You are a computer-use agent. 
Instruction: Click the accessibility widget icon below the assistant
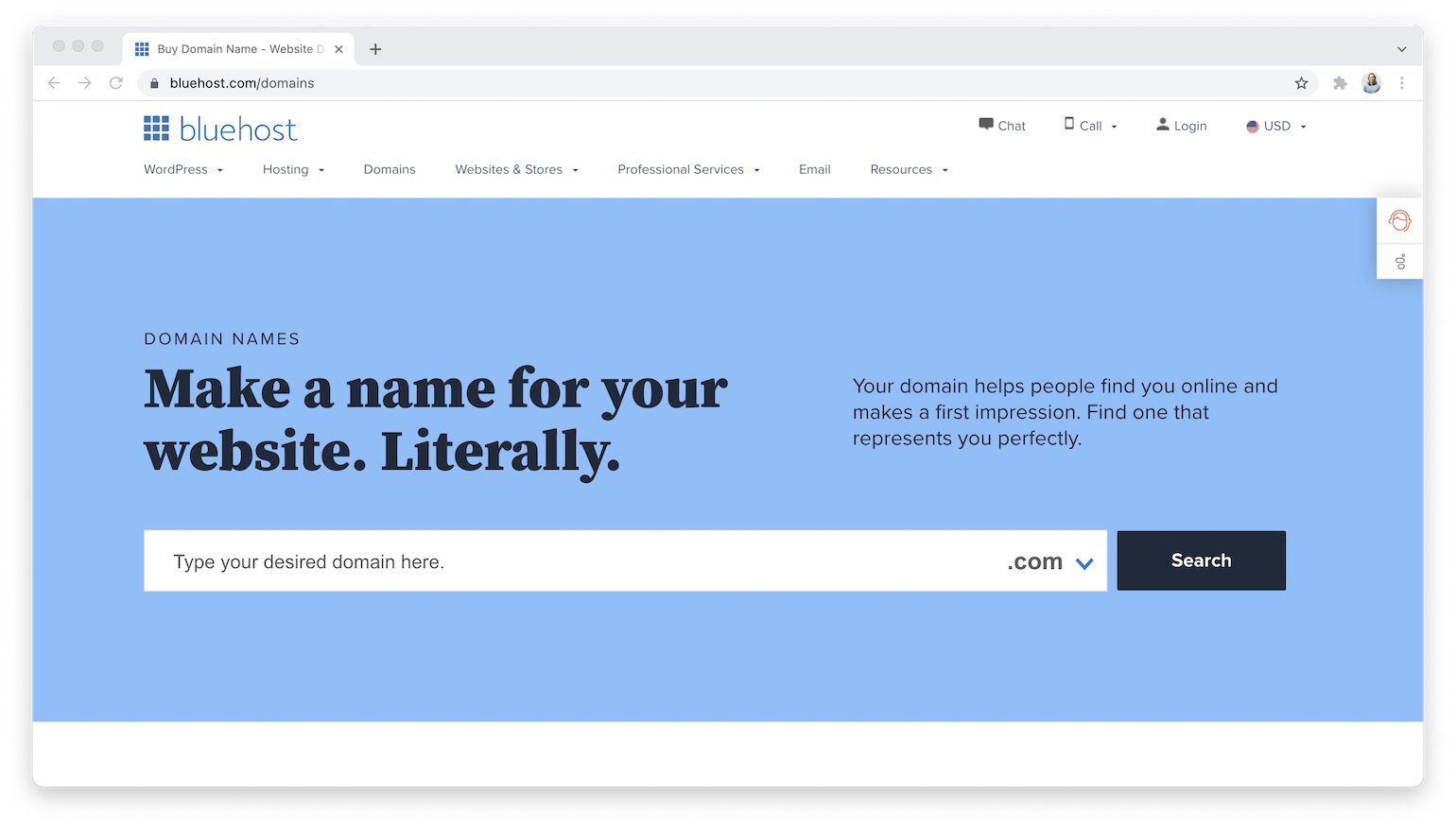click(1399, 261)
